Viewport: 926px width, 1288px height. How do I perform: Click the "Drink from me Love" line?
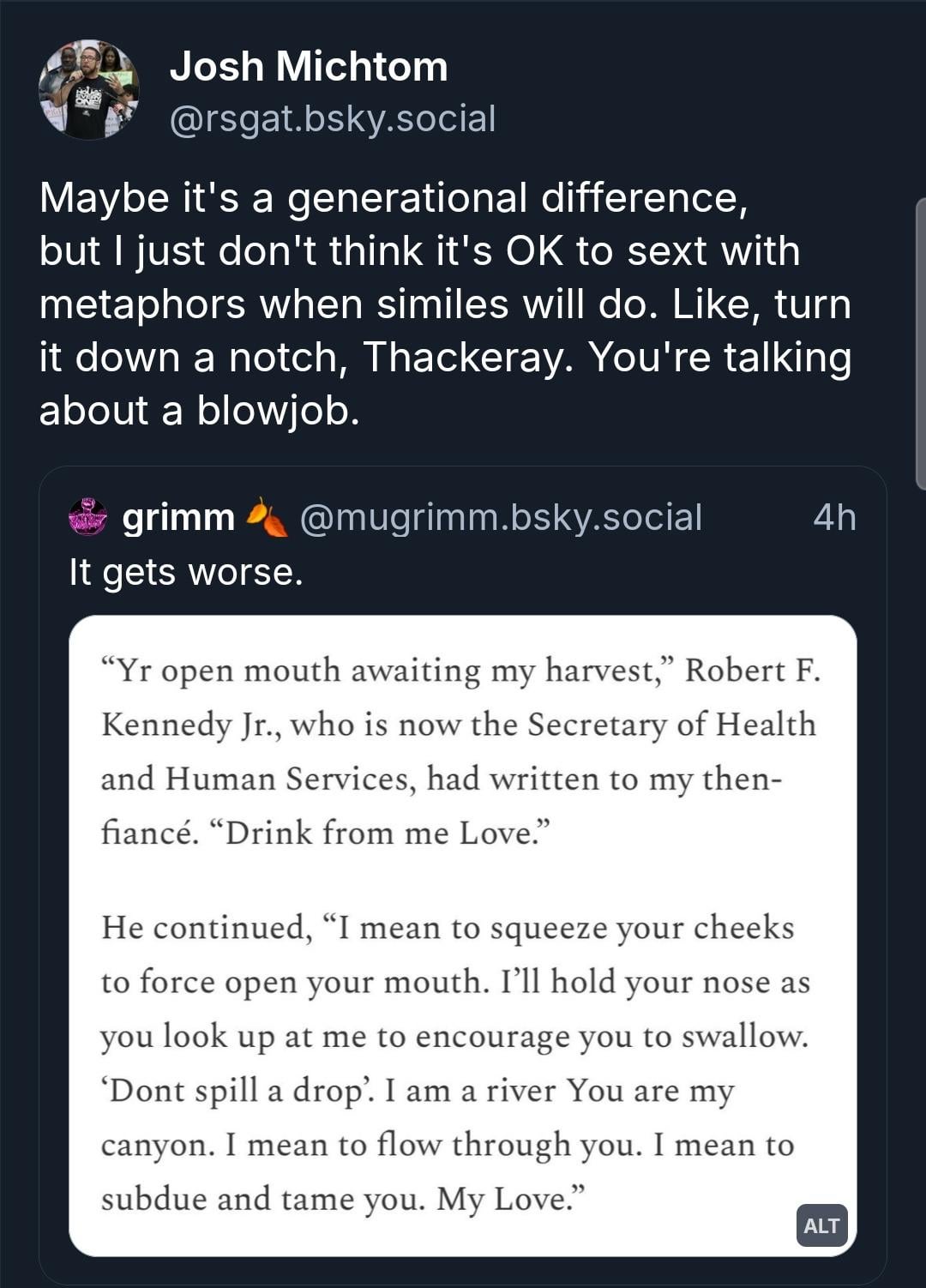coord(386,833)
